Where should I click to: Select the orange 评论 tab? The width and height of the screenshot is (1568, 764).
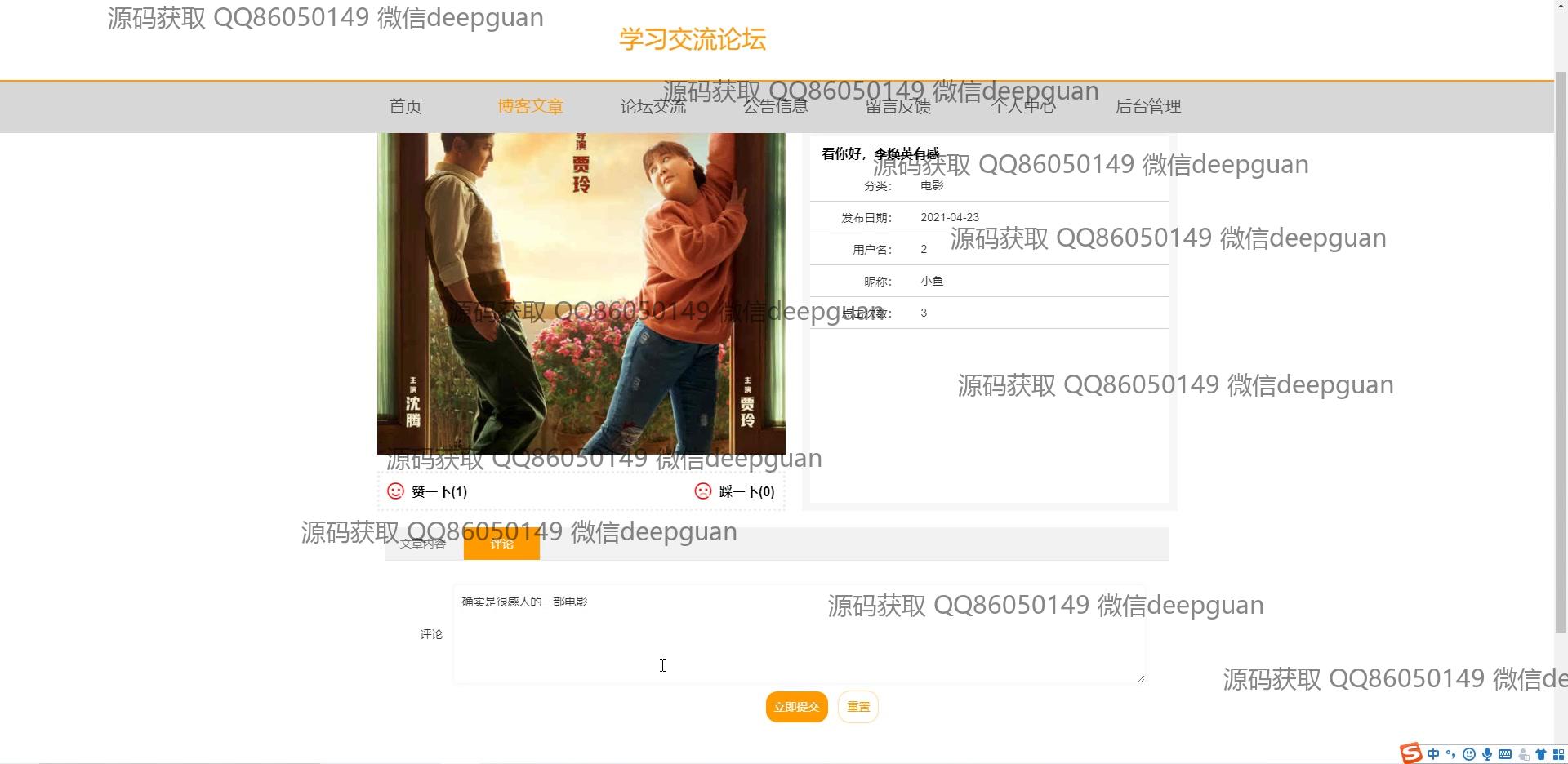[x=501, y=544]
